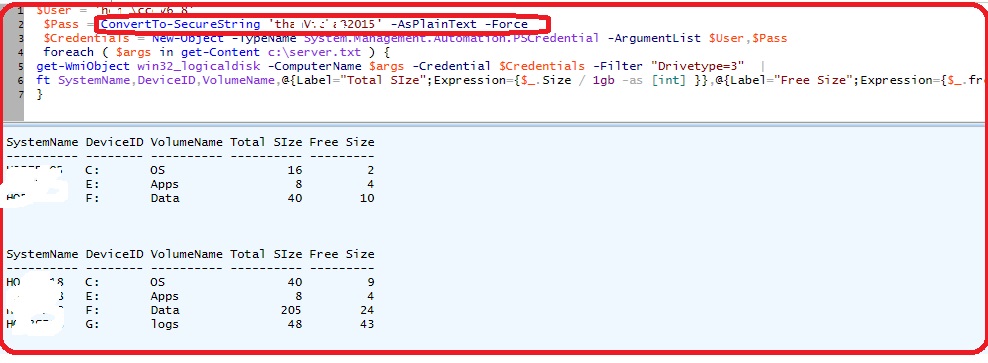Click the ConvertTo-SecureString cmdlet in the script
The height and width of the screenshot is (363, 988).
pos(181,24)
